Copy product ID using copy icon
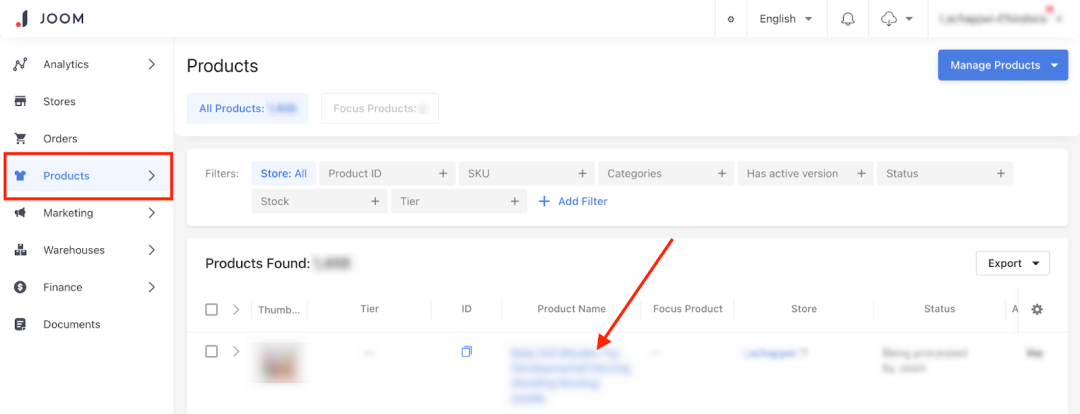The image size is (1080, 414). (466, 352)
